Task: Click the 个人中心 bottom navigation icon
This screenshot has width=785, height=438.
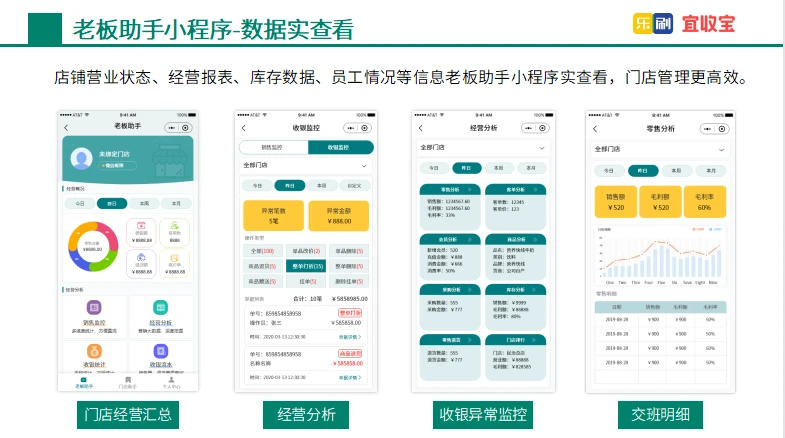Action: coord(172,381)
